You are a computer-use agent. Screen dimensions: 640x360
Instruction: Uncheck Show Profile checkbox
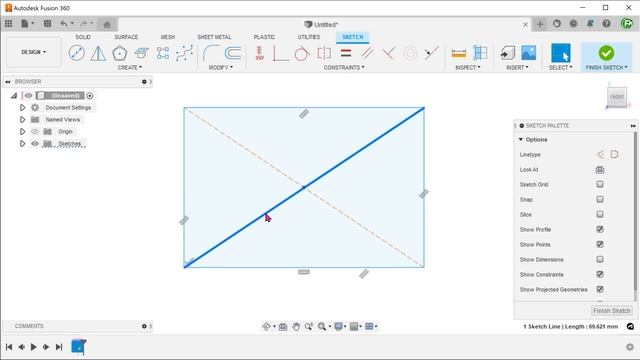600,229
